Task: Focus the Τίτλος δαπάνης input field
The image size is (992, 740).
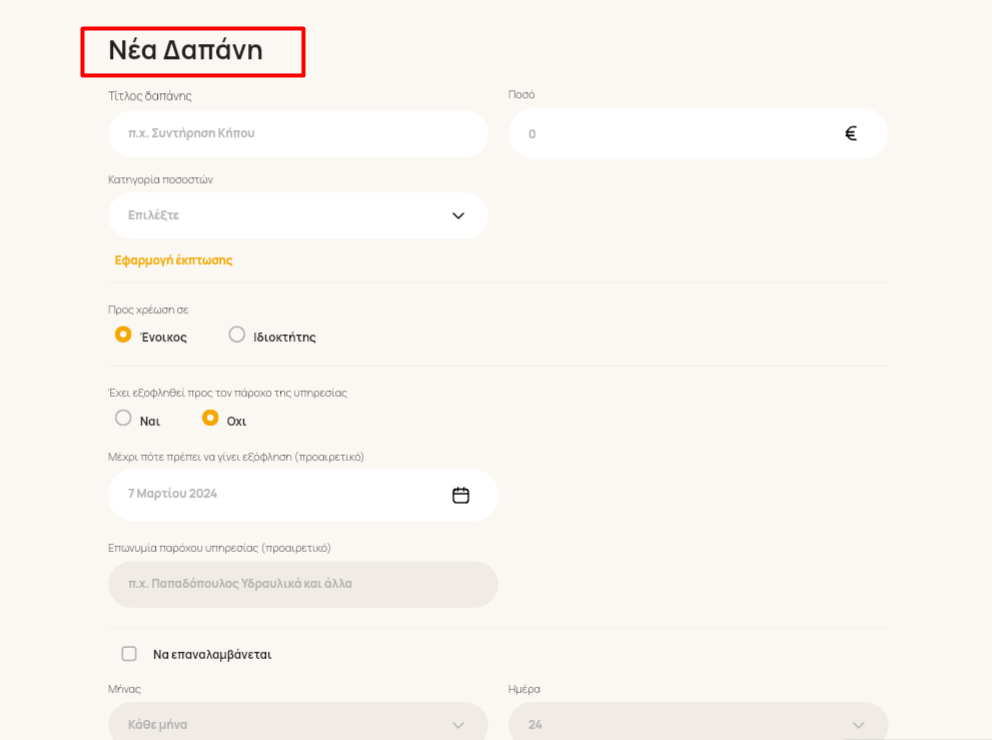Action: pos(298,133)
